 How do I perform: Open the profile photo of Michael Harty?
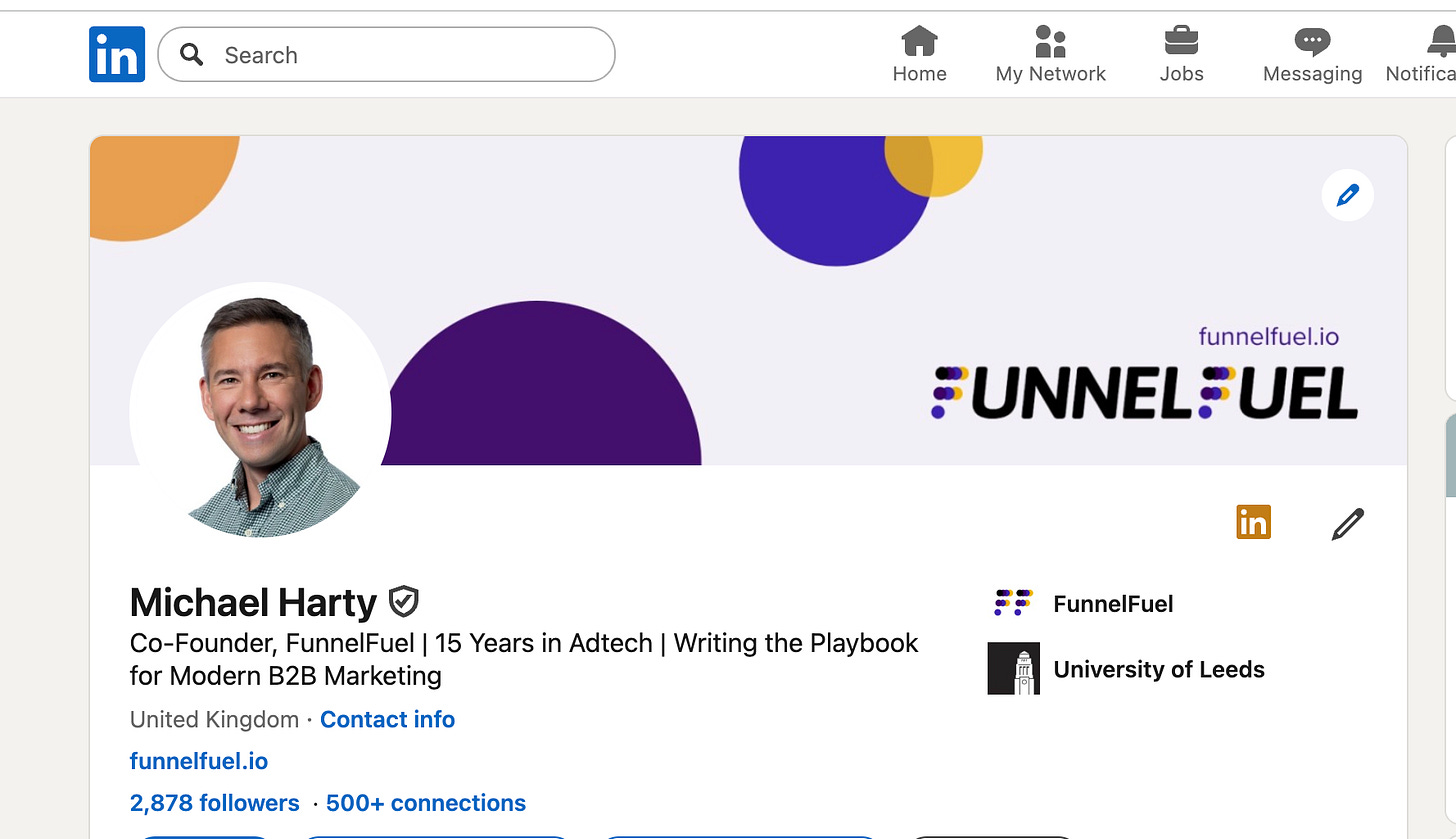(x=260, y=413)
